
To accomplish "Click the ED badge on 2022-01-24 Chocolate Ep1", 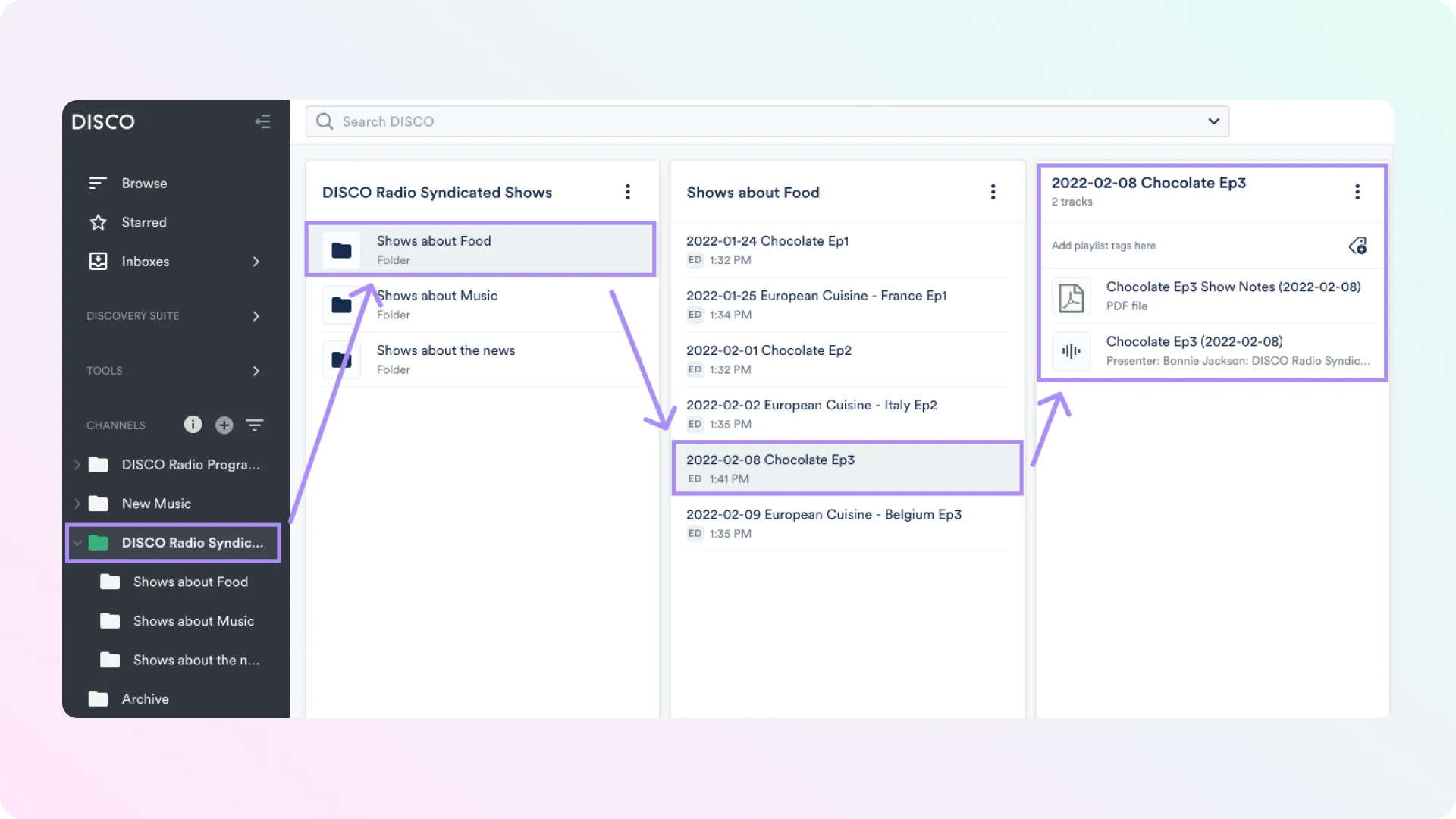I will point(694,260).
